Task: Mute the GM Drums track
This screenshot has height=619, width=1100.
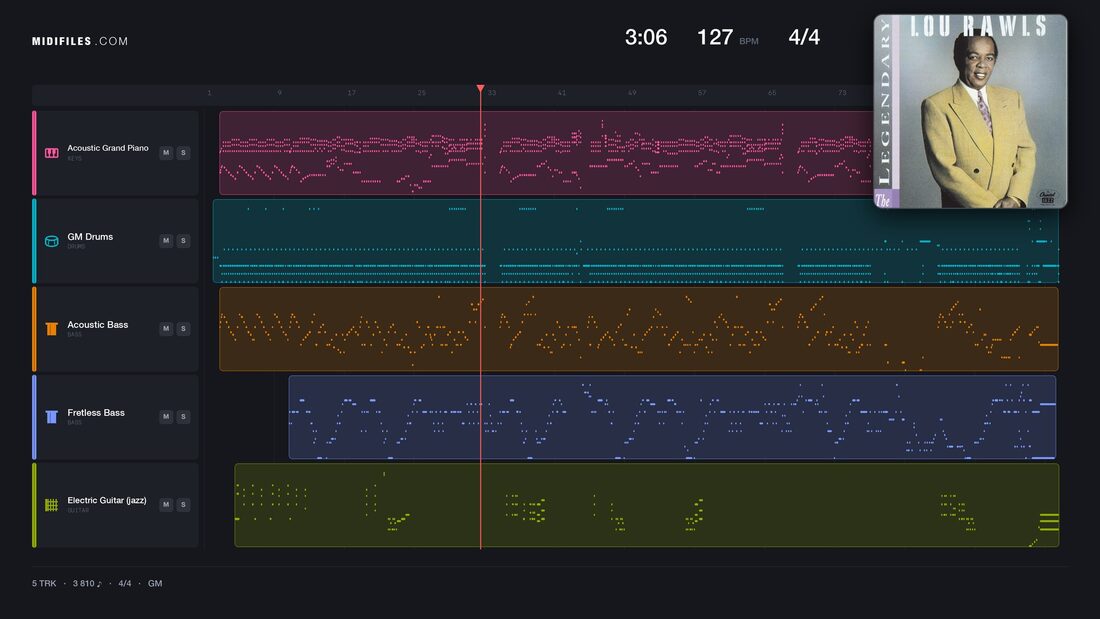Action: (166, 241)
